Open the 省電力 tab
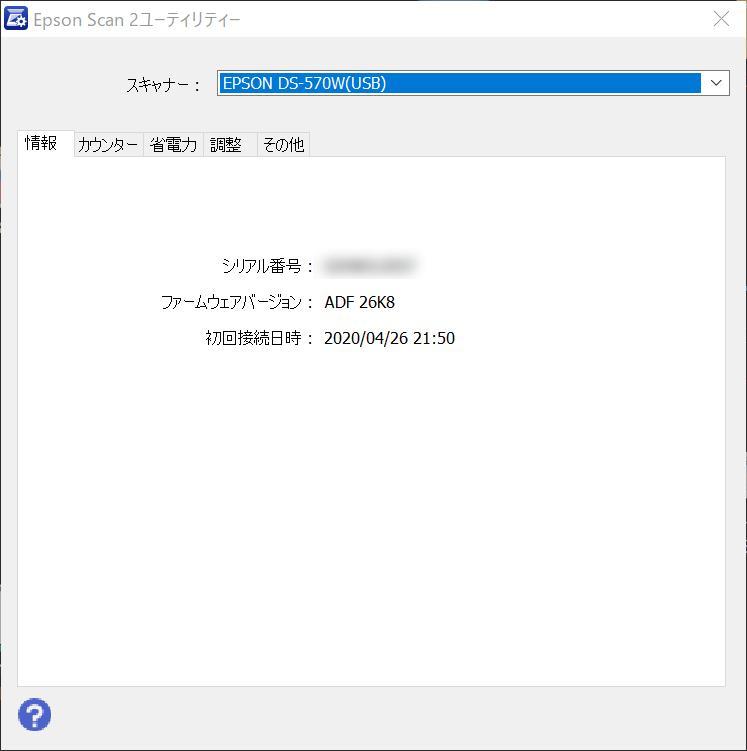This screenshot has width=747, height=751. (x=173, y=145)
